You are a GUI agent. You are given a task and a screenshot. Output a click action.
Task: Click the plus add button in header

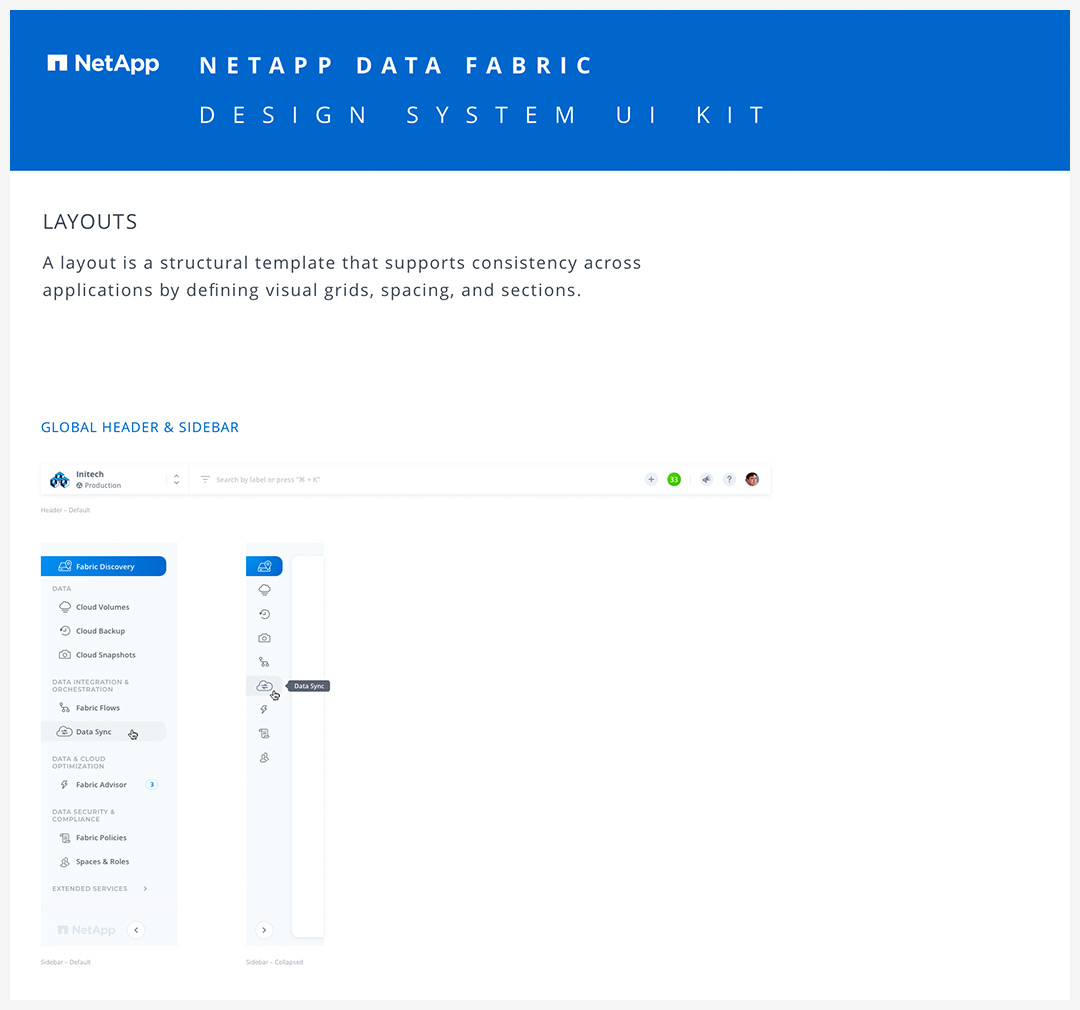click(x=651, y=479)
